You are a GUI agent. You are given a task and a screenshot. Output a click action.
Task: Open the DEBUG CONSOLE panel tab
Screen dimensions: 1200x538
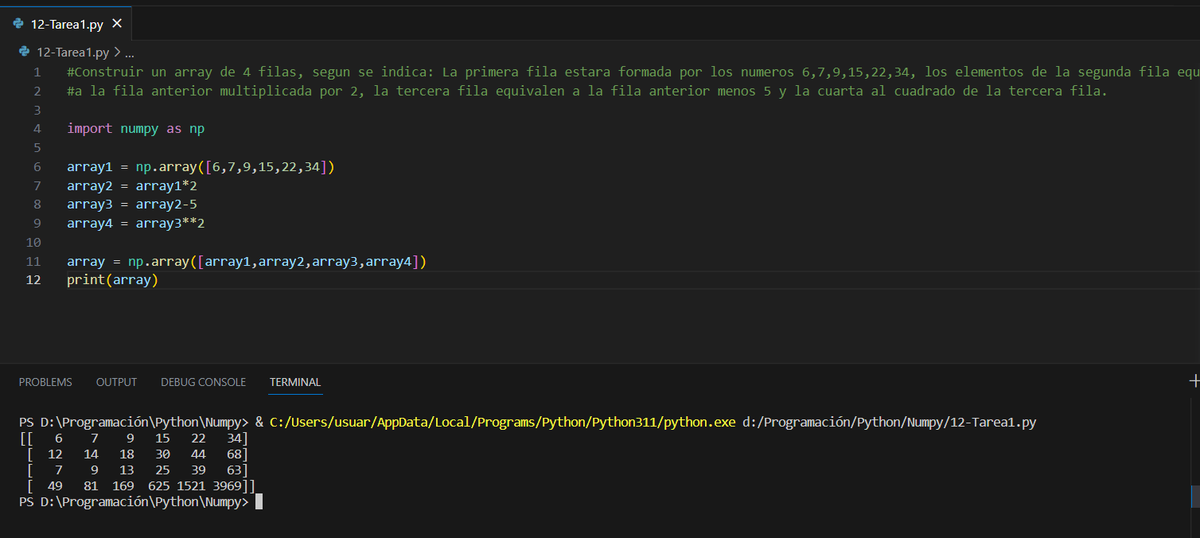click(x=203, y=382)
